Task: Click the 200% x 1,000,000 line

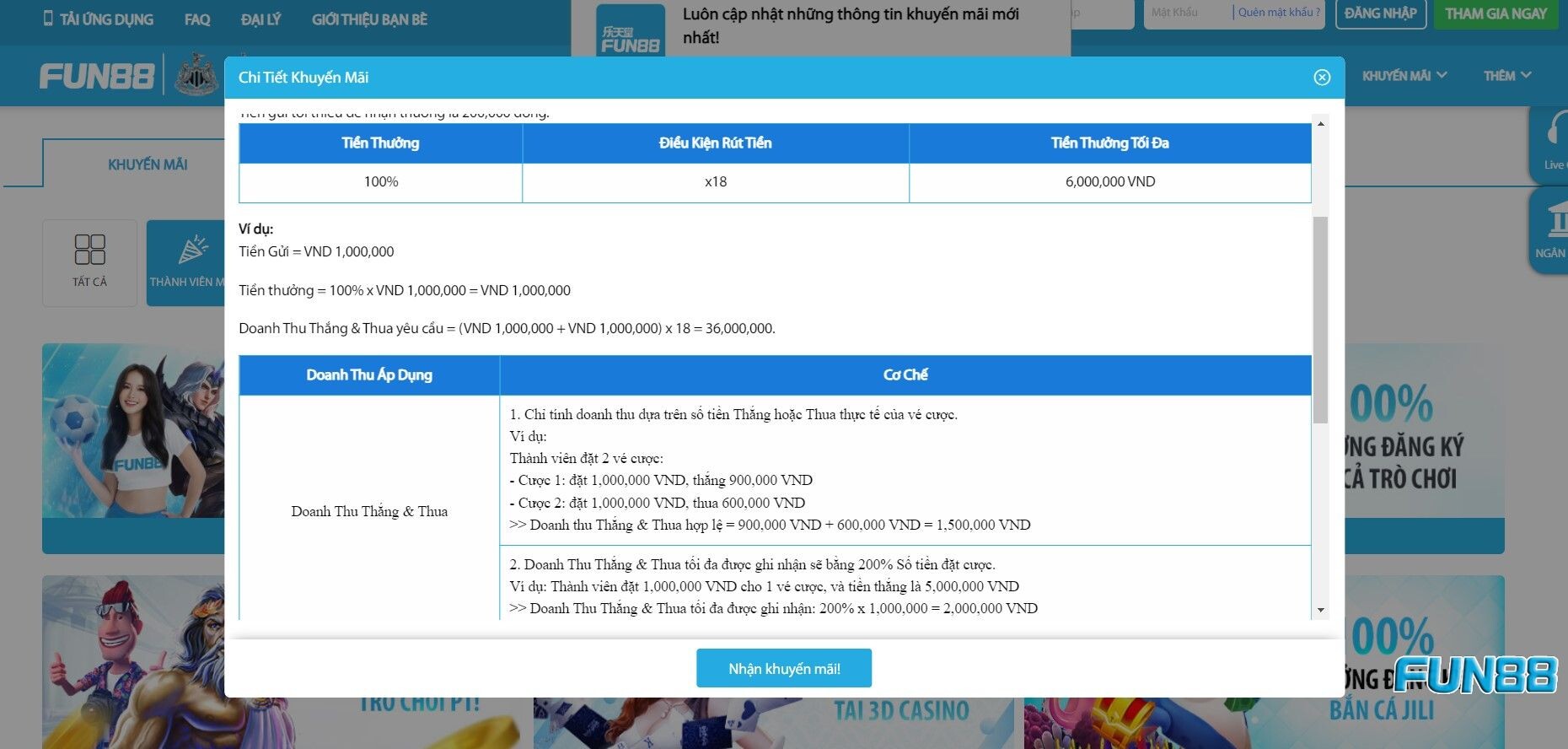Action: (773, 608)
